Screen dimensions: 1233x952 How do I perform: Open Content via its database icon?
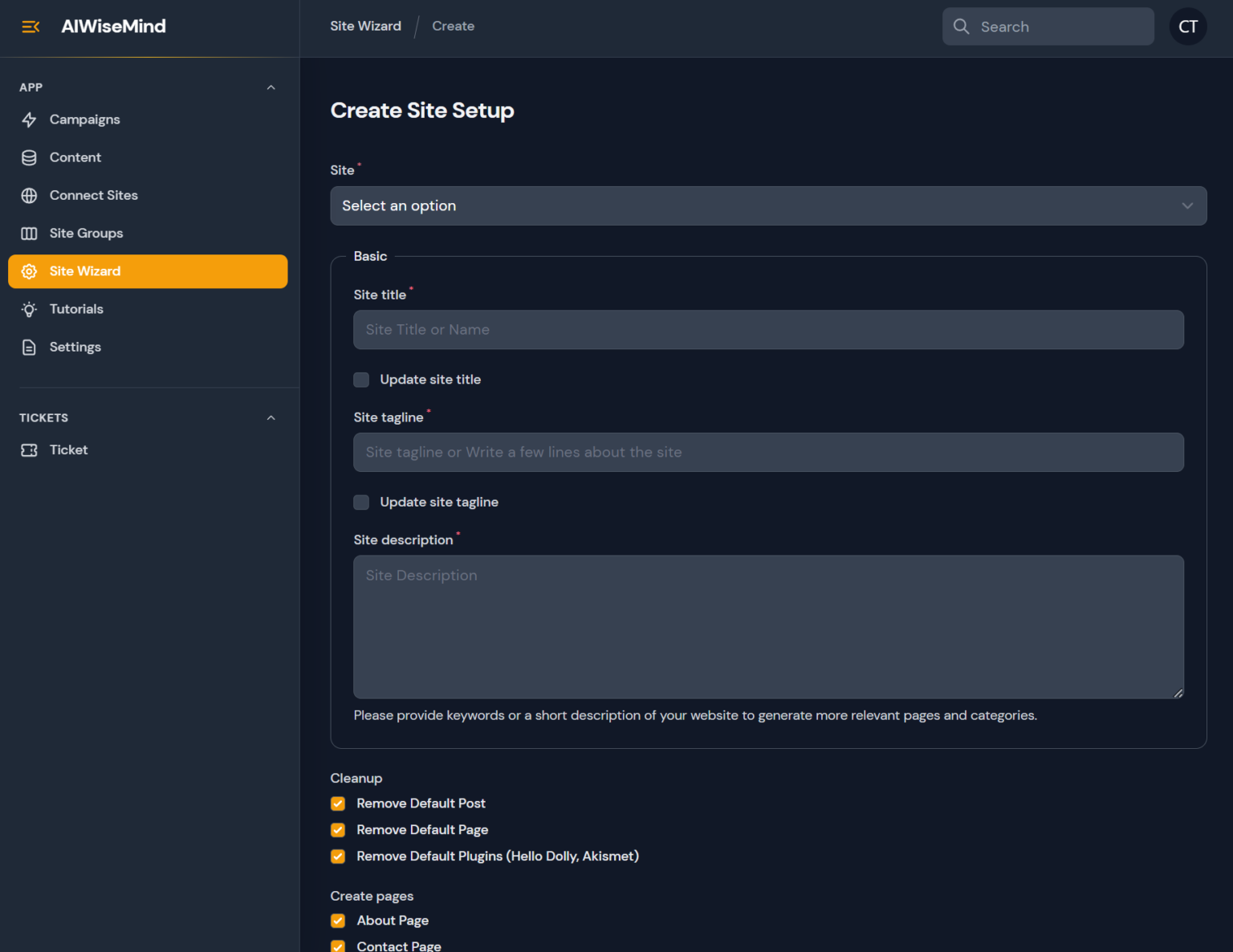(x=30, y=157)
